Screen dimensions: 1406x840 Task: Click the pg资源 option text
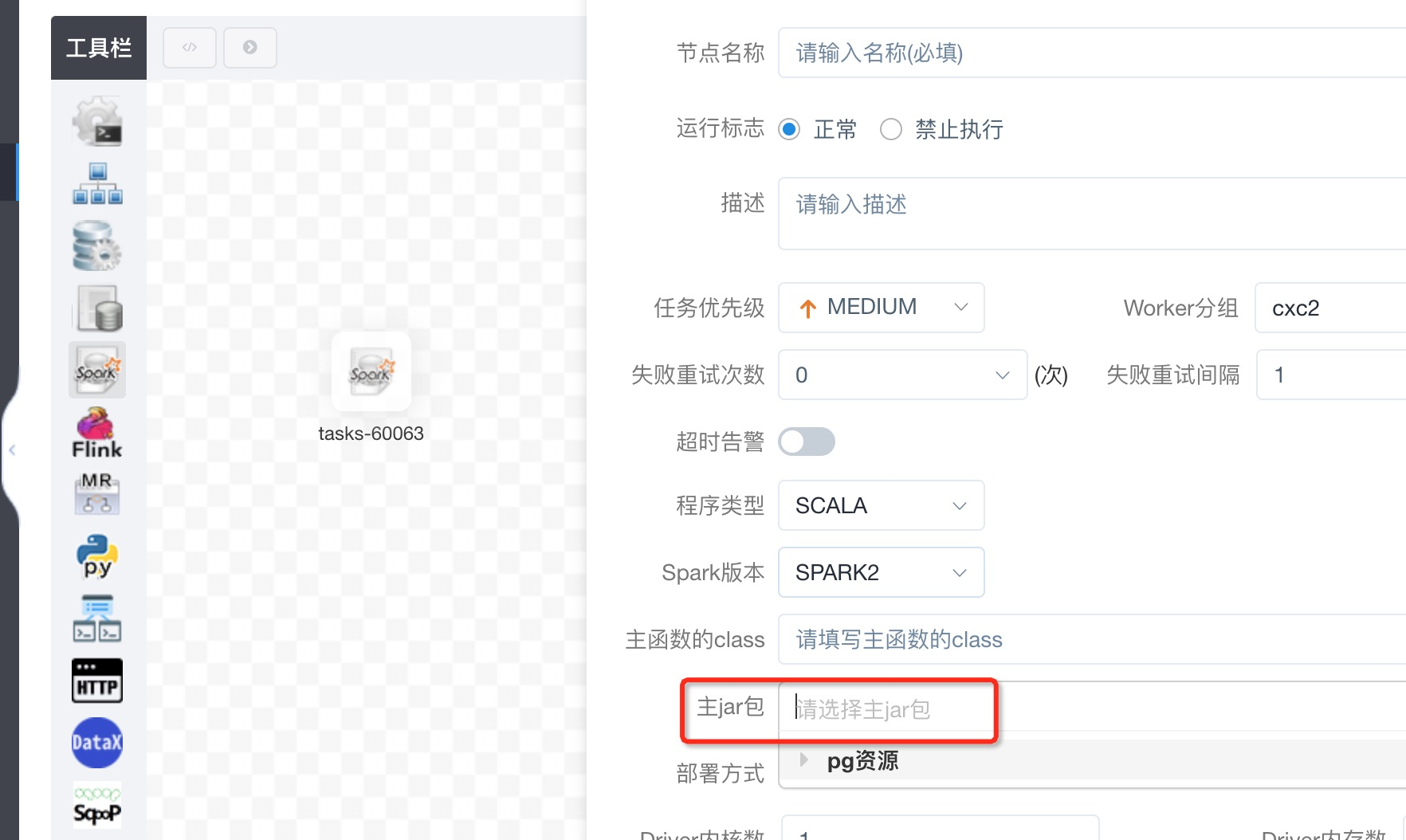pyautogui.click(x=862, y=761)
